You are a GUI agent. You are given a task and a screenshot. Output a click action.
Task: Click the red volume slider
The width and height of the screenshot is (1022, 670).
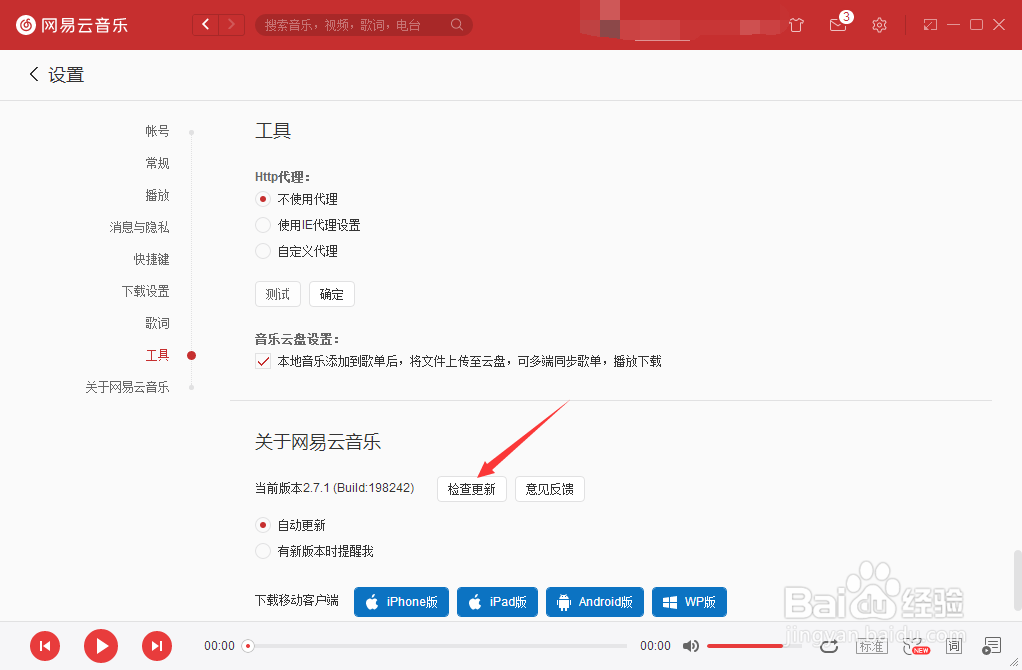(745, 646)
